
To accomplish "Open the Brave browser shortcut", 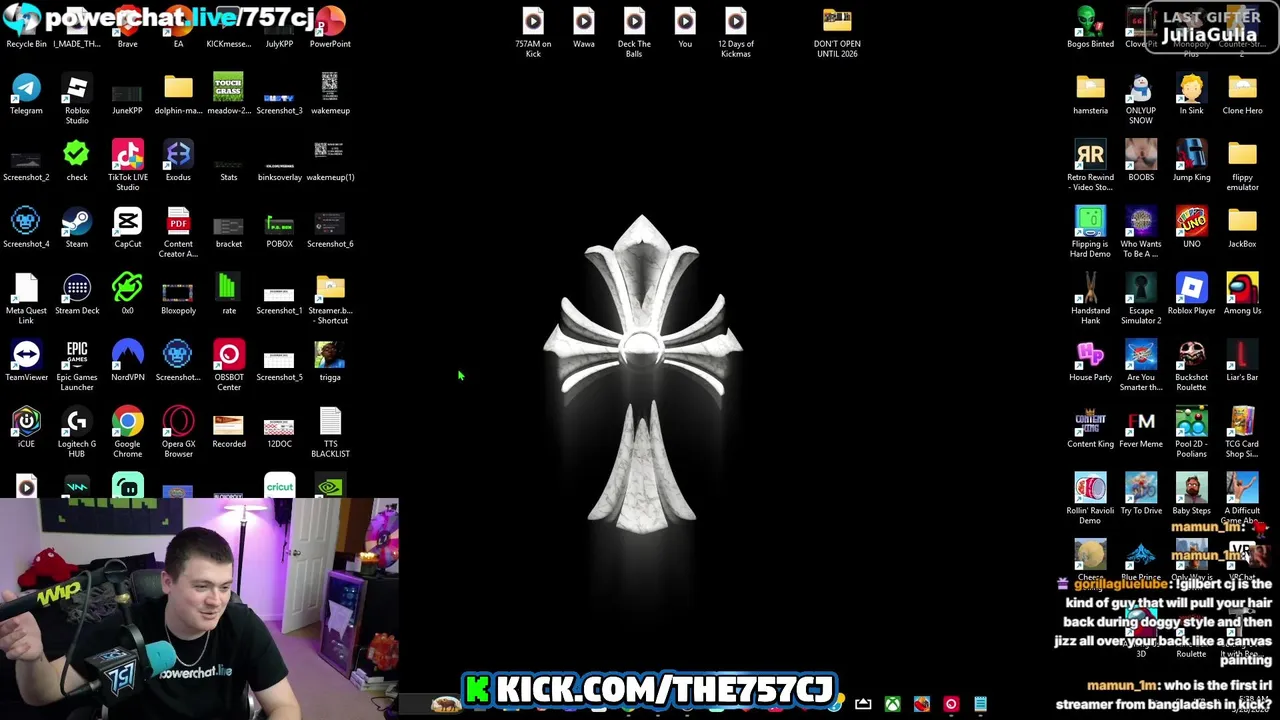I will (127, 27).
